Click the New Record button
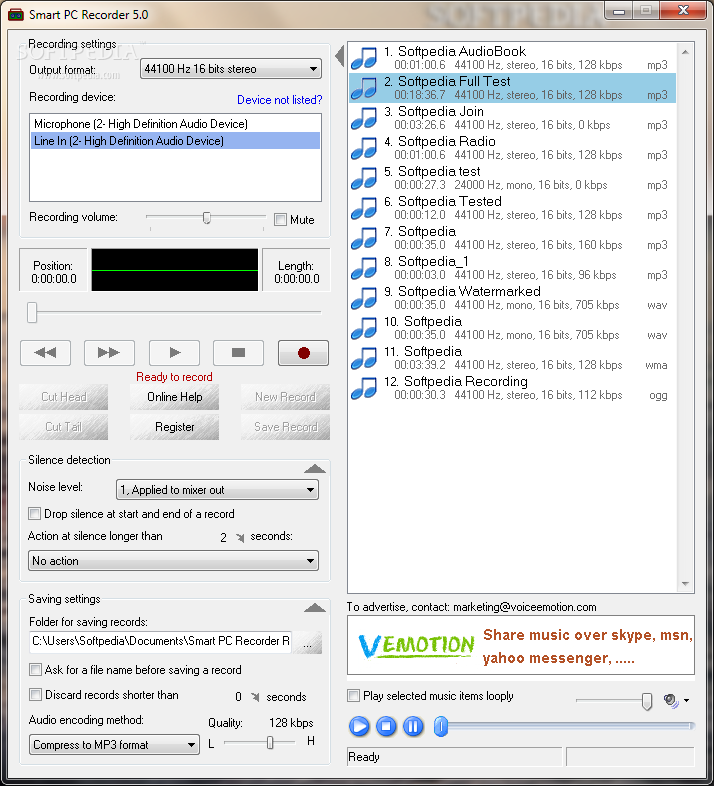 pyautogui.click(x=285, y=397)
